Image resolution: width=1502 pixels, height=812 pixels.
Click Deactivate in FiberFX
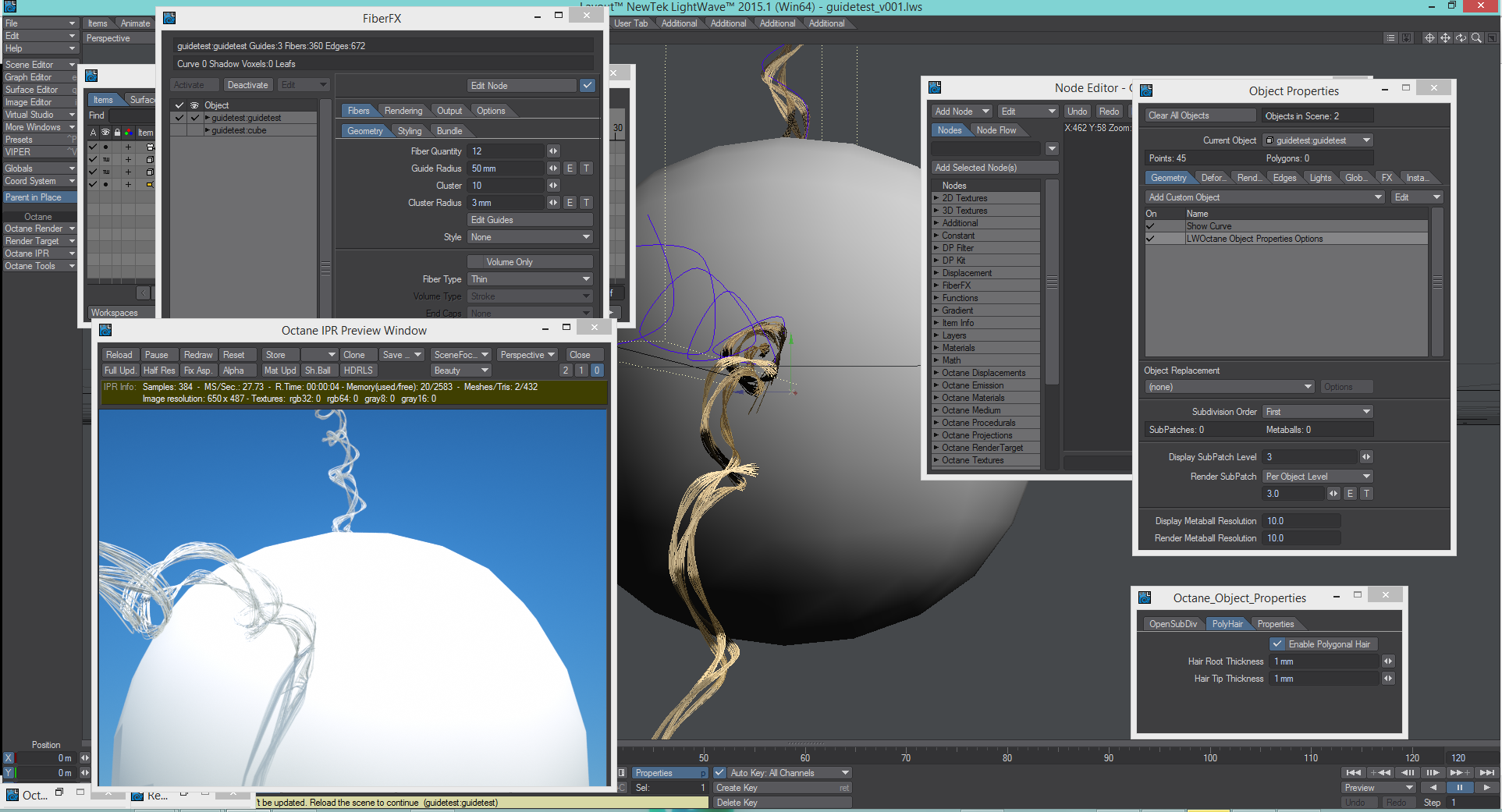coord(247,85)
